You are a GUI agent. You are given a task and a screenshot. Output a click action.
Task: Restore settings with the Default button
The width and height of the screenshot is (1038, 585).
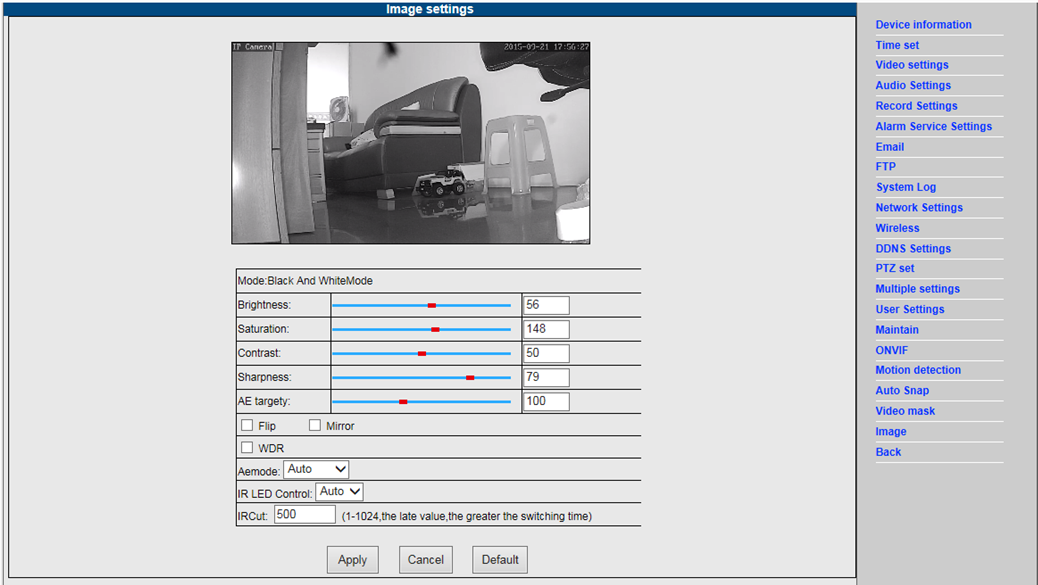[500, 560]
